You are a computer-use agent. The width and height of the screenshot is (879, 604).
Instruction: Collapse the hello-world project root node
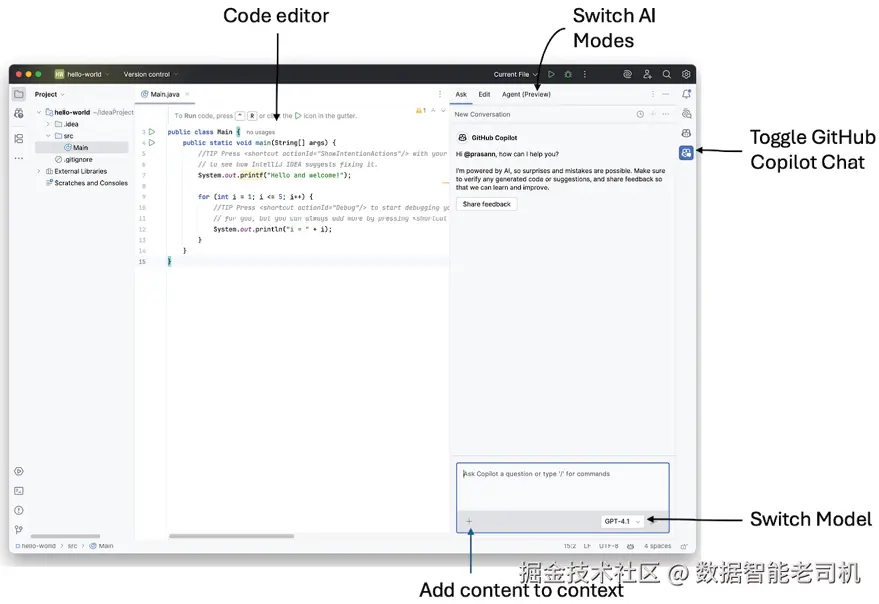(39, 112)
